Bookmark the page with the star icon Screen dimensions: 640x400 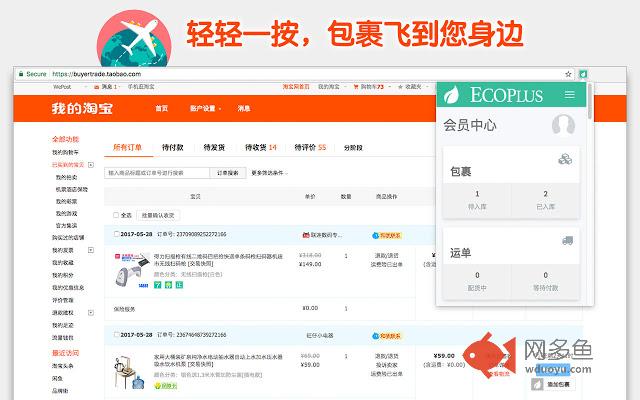pyautogui.click(x=568, y=74)
